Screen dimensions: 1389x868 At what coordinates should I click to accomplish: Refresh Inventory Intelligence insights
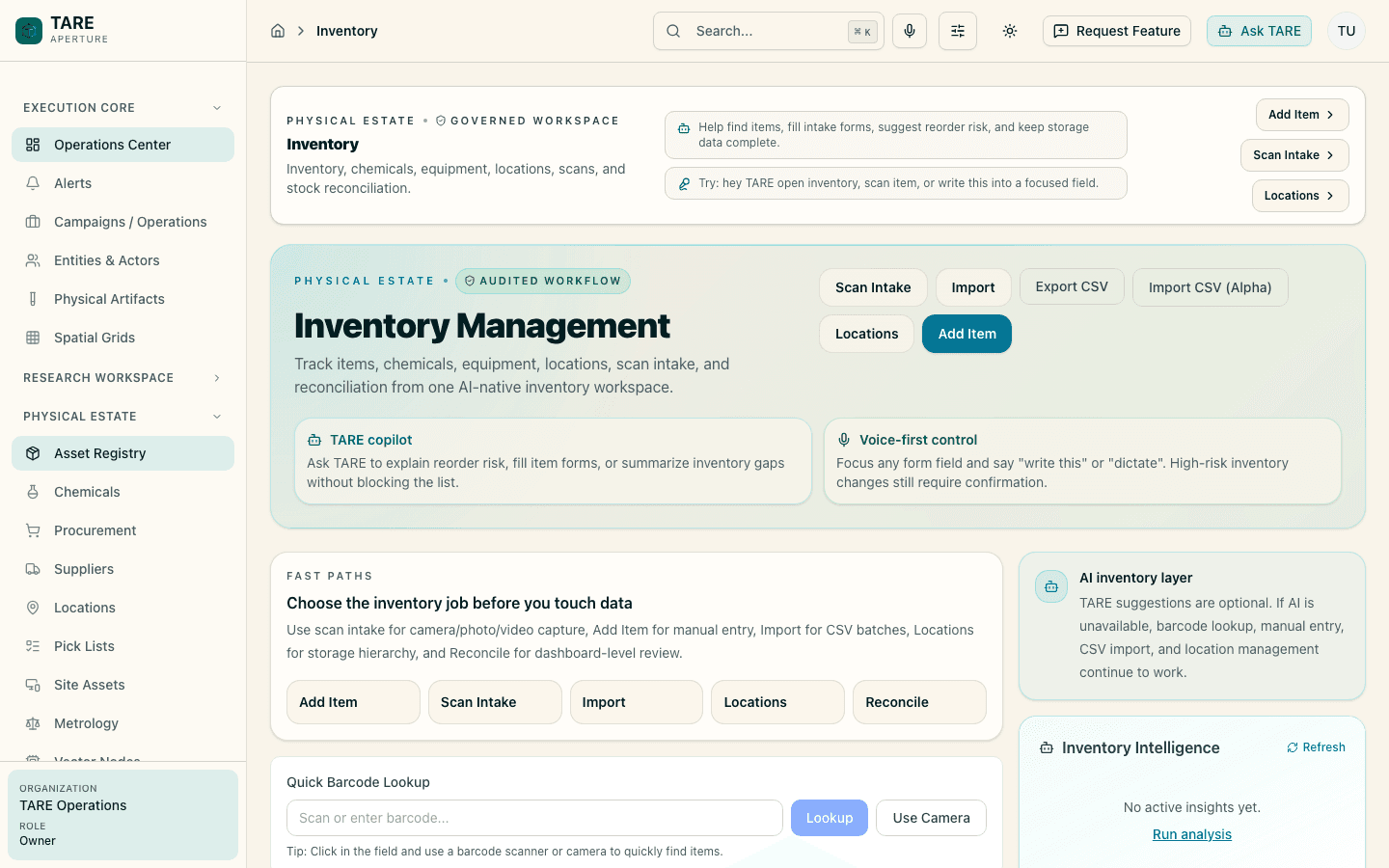[1316, 747]
